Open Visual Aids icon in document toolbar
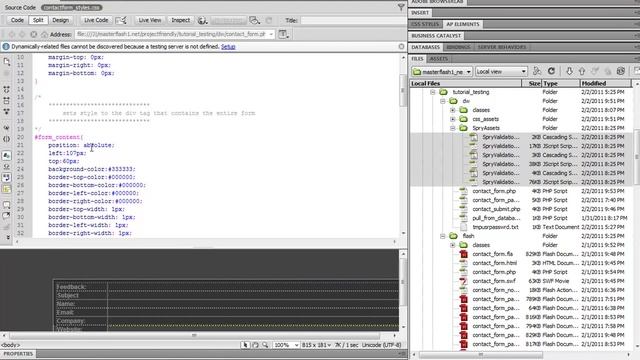Screen dimensions: 640x360 (x=254, y=20)
